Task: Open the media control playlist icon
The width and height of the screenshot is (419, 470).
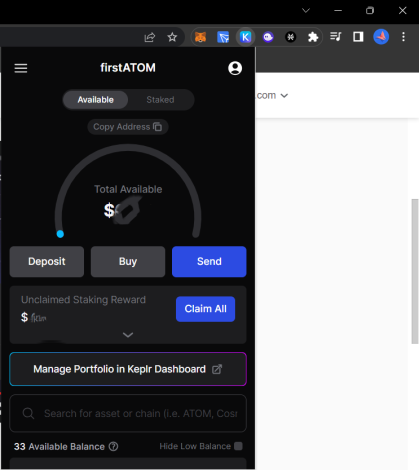Action: 335,36
